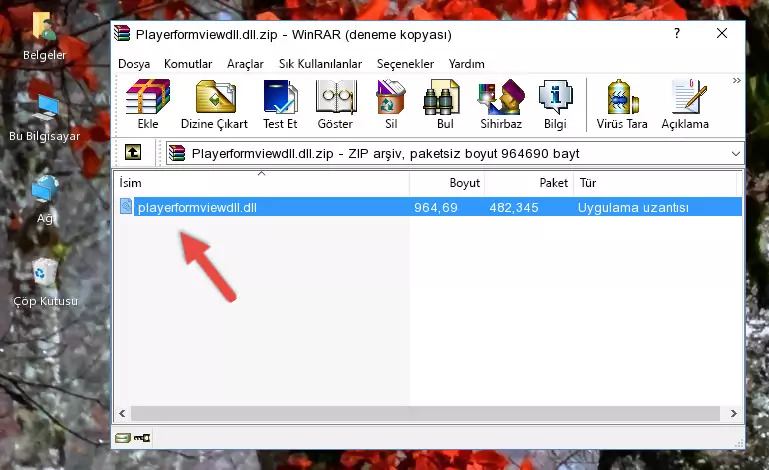This screenshot has width=769, height=470.
Task: Open the Seçenekler menu
Action: click(x=405, y=64)
